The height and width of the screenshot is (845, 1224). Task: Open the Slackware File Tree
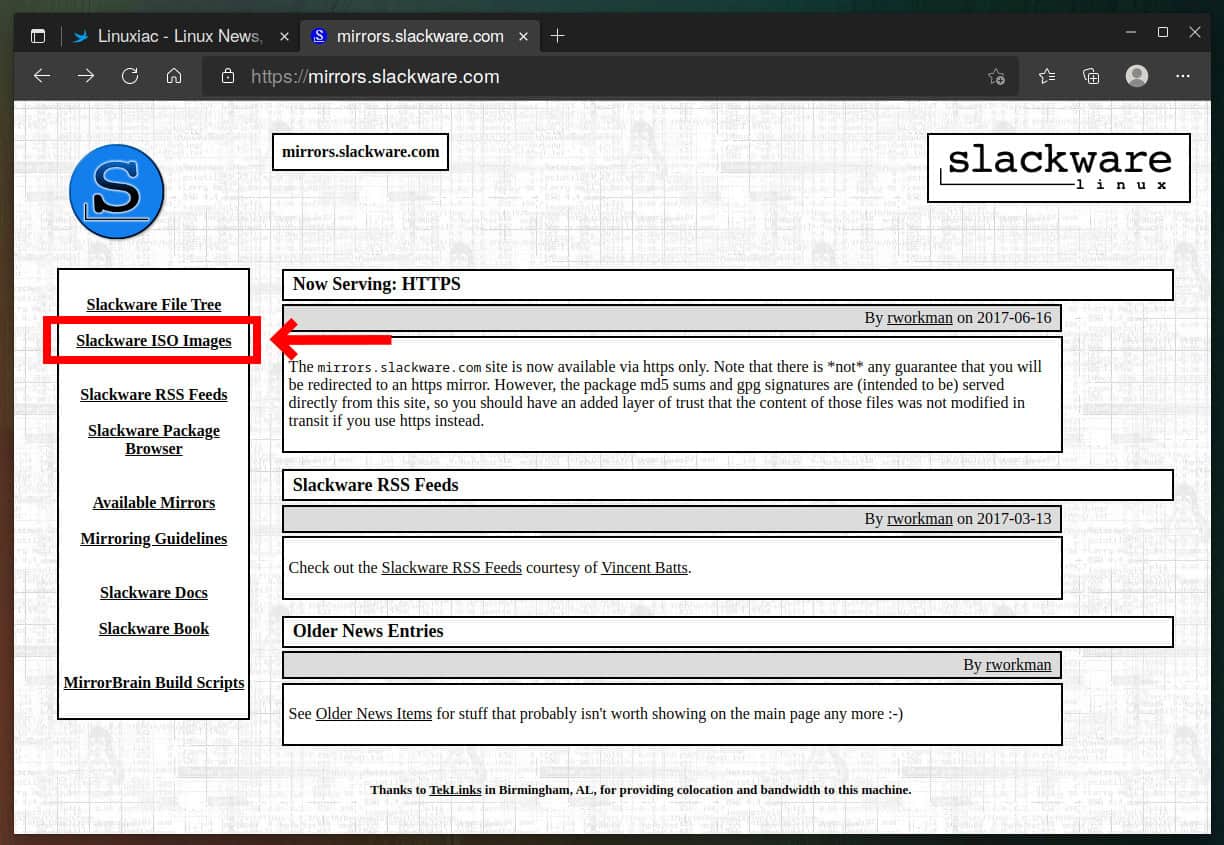(x=153, y=305)
